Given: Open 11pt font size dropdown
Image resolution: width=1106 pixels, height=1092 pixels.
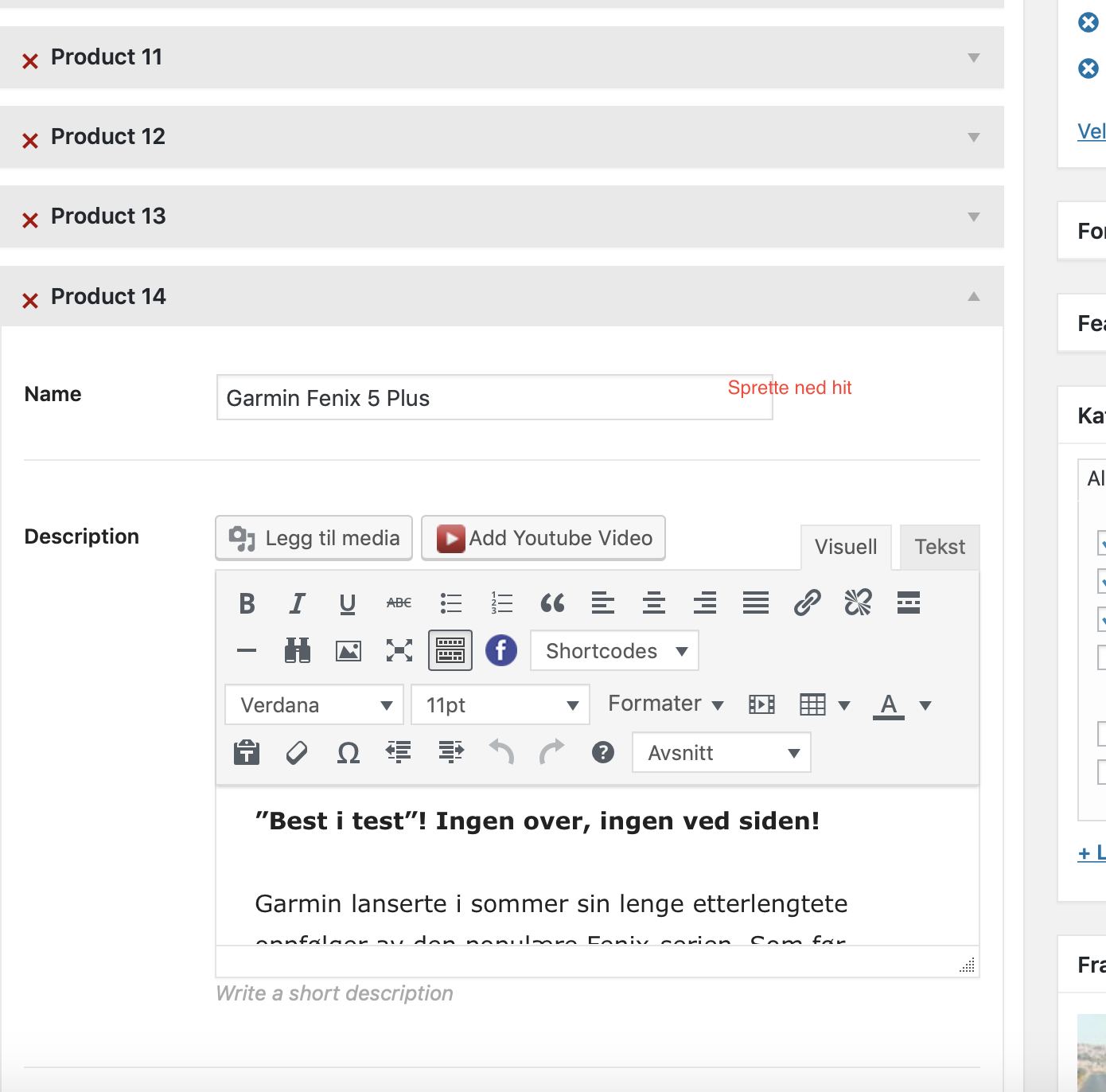Looking at the screenshot, I should (500, 704).
